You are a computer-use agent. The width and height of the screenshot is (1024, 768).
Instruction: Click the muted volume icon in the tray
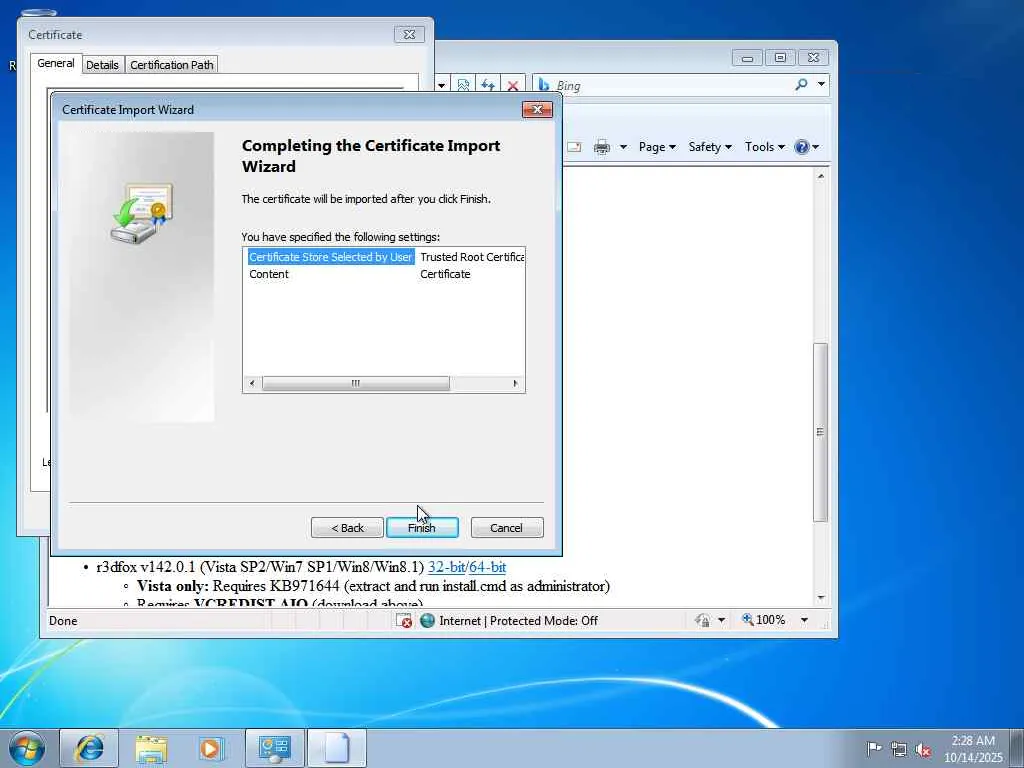click(923, 749)
